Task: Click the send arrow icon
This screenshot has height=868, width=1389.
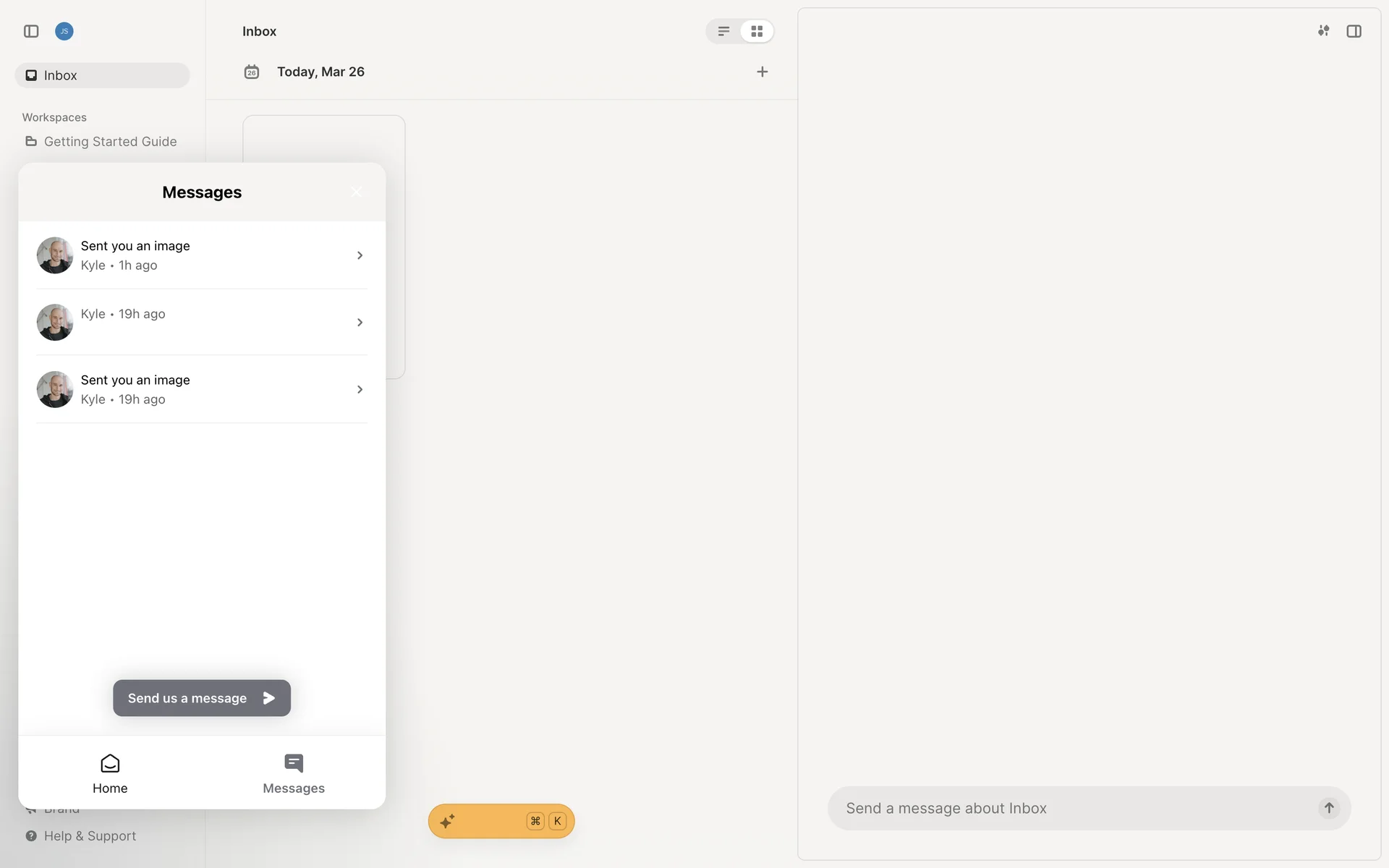Action: coord(1329,808)
